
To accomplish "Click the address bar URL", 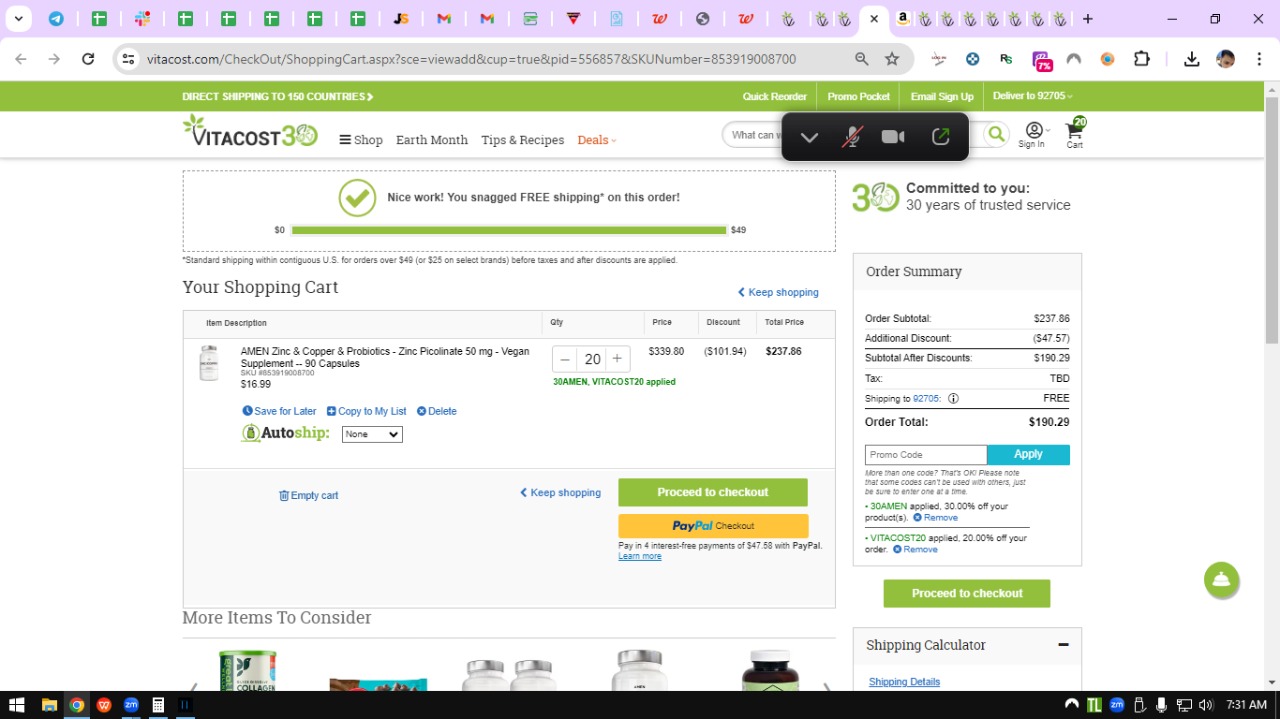I will point(471,59).
